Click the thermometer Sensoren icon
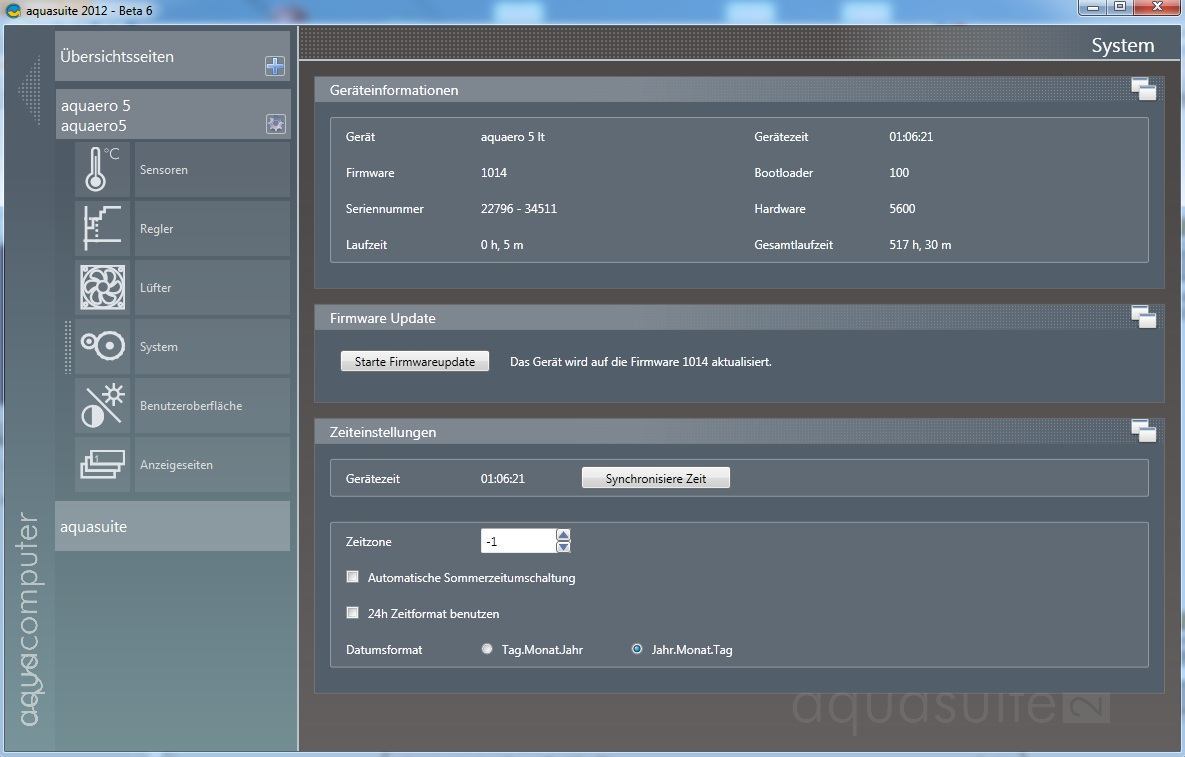Viewport: 1185px width, 757px height. click(x=102, y=169)
